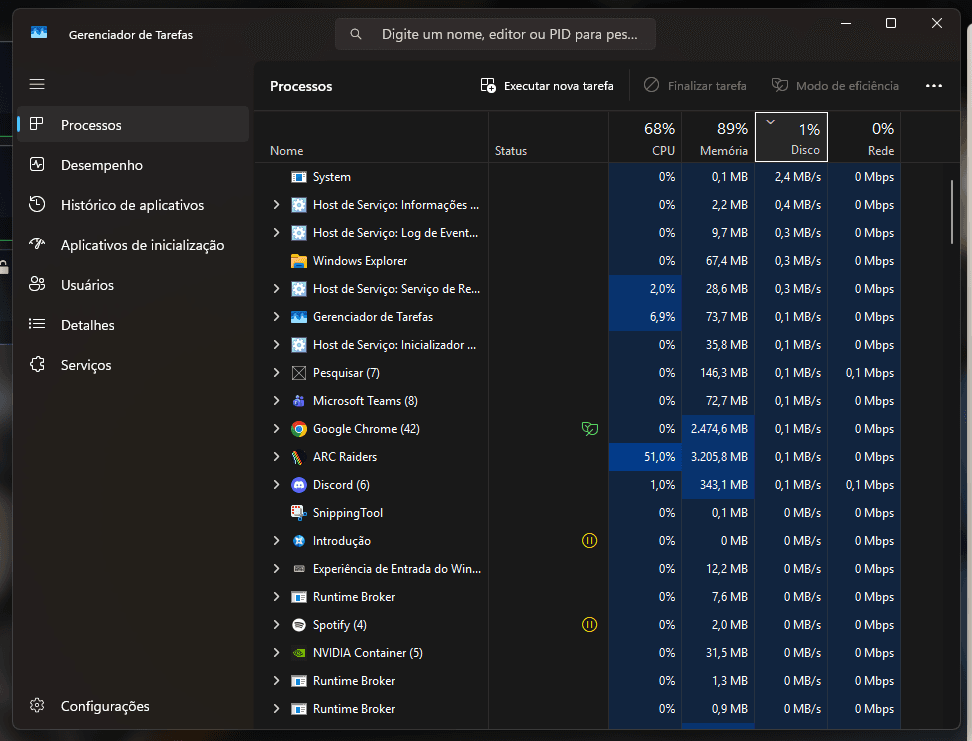972x741 pixels.
Task: Click Executar nova tarefa button
Action: [547, 86]
